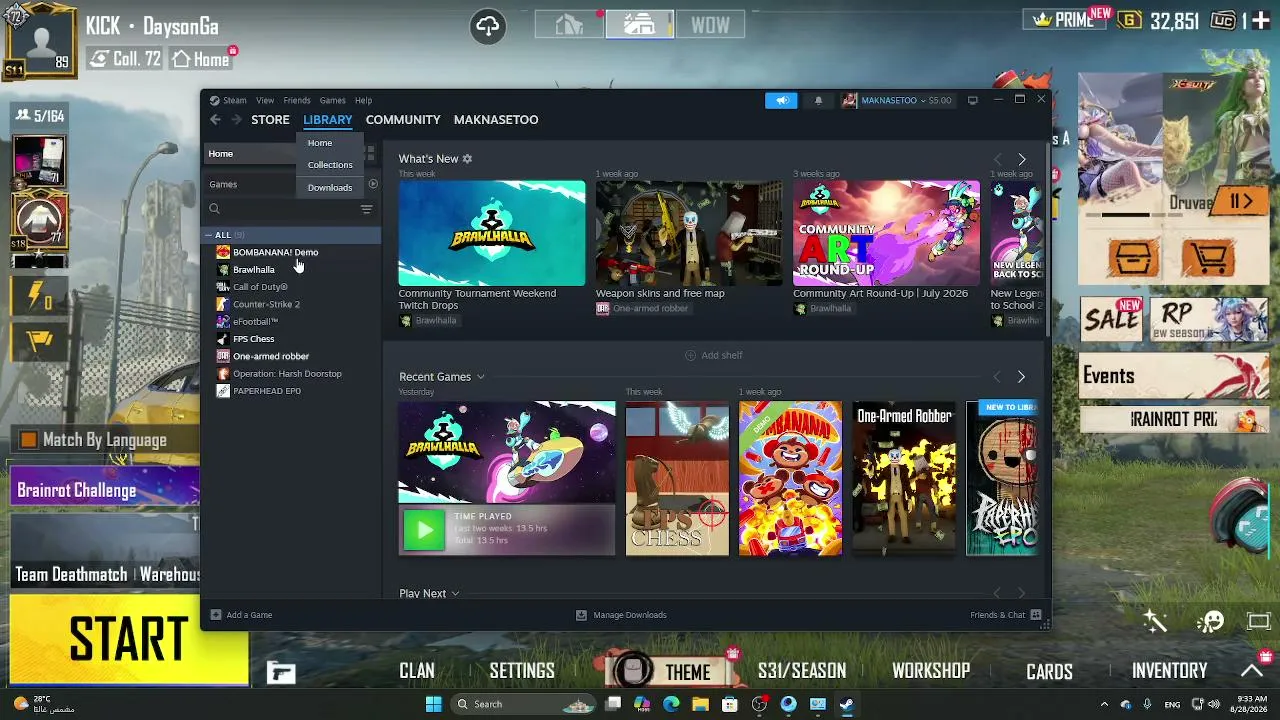Expand the Play Next shelf dropdown
This screenshot has height=720, width=1280.
[x=455, y=594]
